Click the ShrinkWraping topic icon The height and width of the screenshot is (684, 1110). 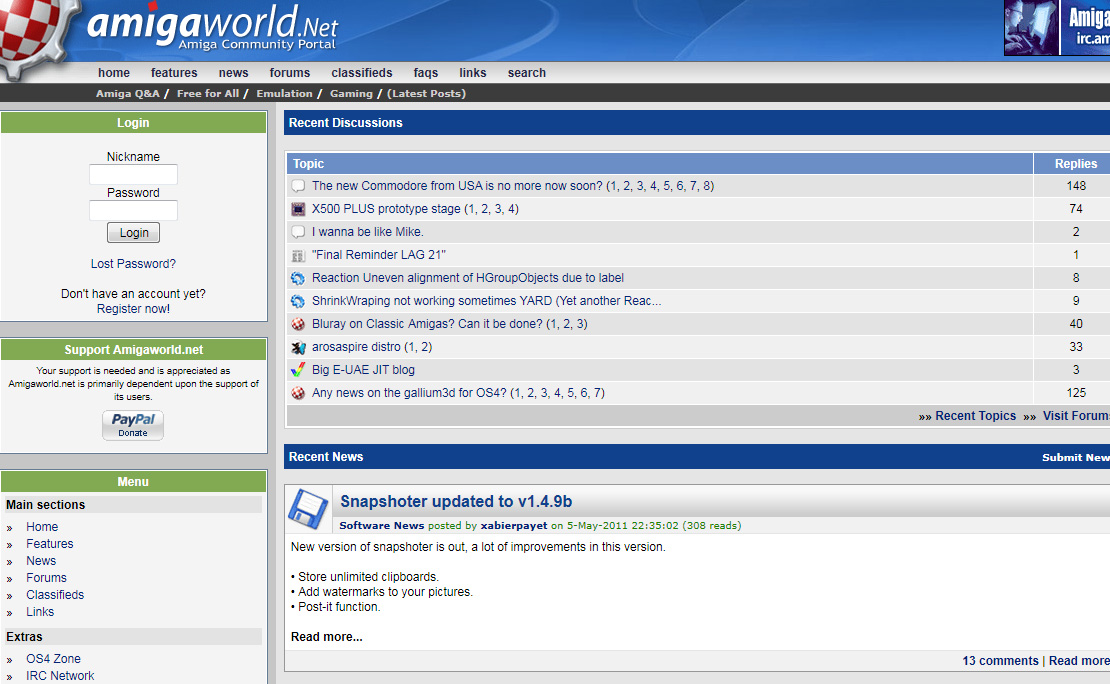click(x=298, y=301)
